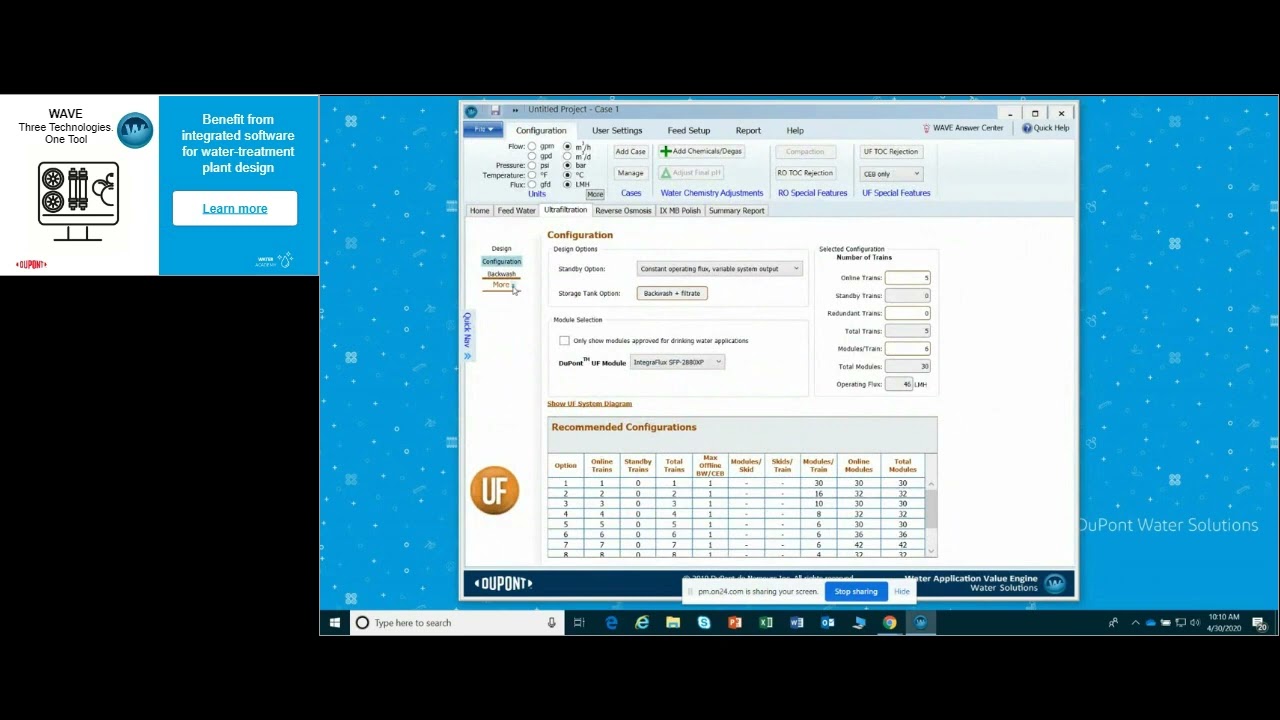
Task: Click More under the Units options
Action: tap(595, 194)
